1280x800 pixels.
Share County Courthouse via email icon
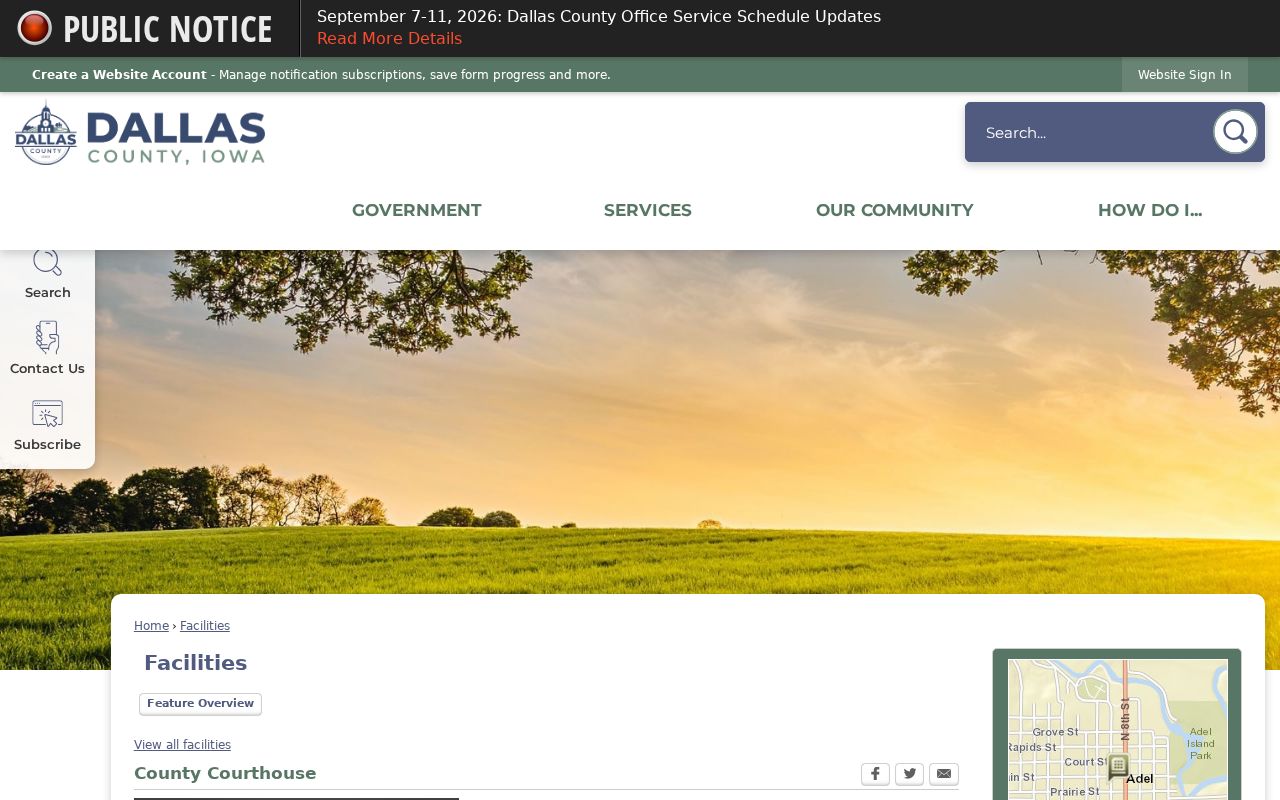point(944,774)
